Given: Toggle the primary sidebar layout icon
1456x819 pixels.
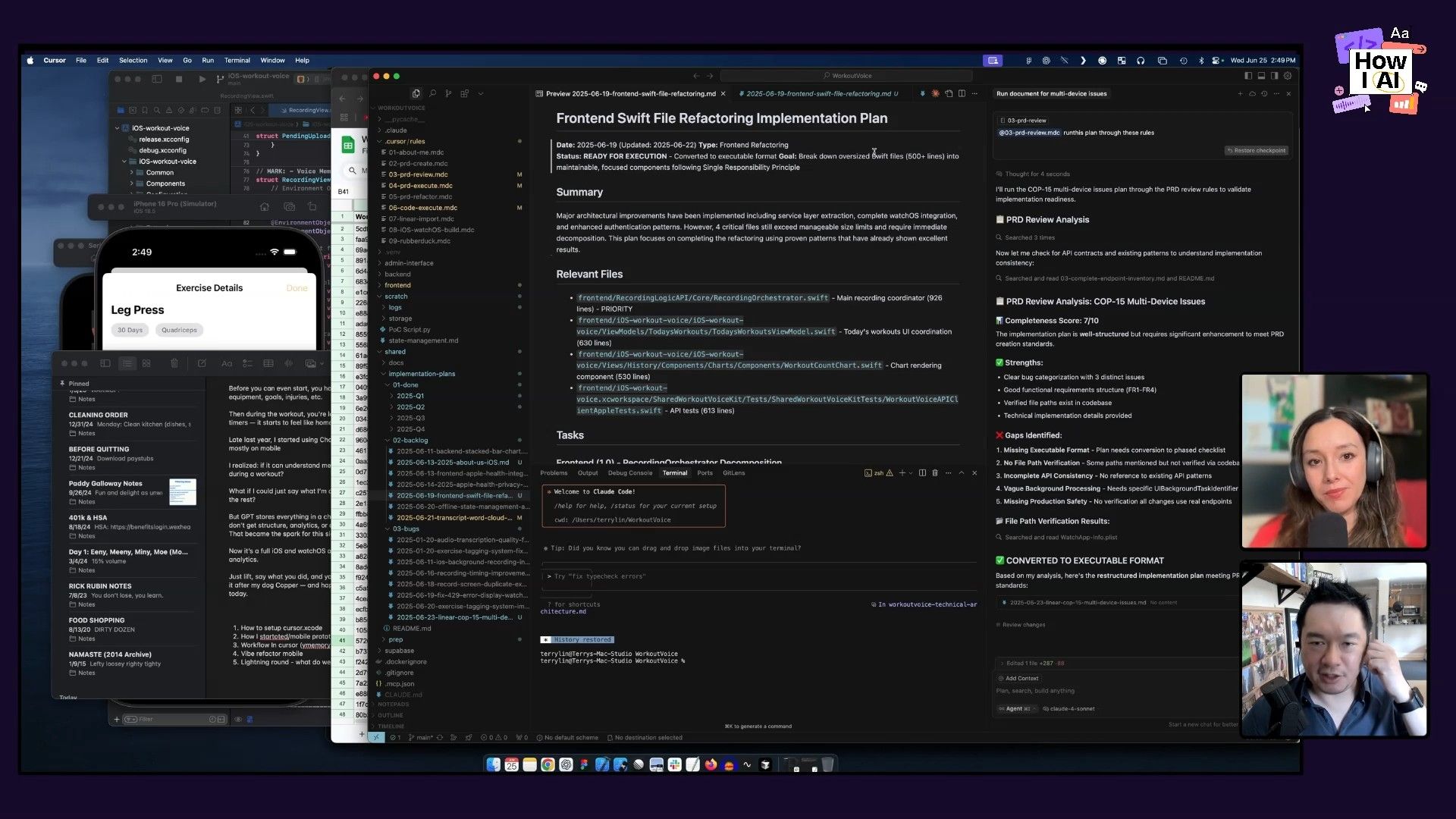Looking at the screenshot, I should point(1248,76).
